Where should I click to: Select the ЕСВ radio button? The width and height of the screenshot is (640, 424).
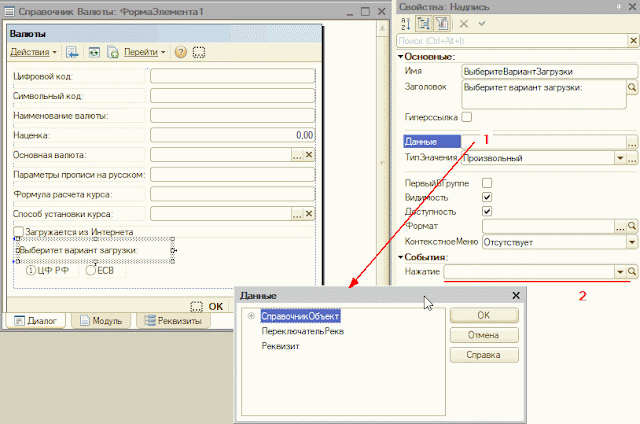91,270
